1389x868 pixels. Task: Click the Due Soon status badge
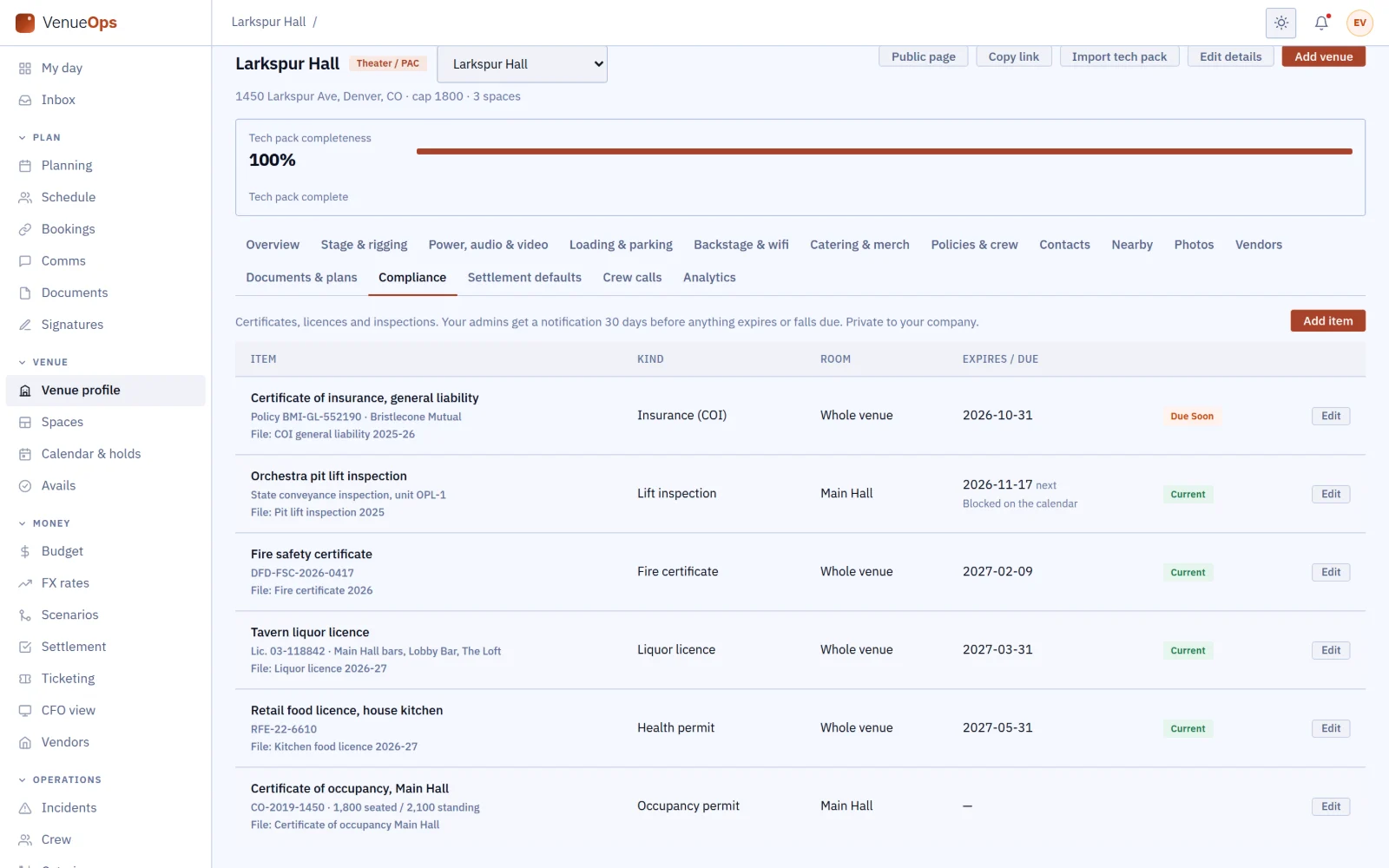click(1191, 416)
